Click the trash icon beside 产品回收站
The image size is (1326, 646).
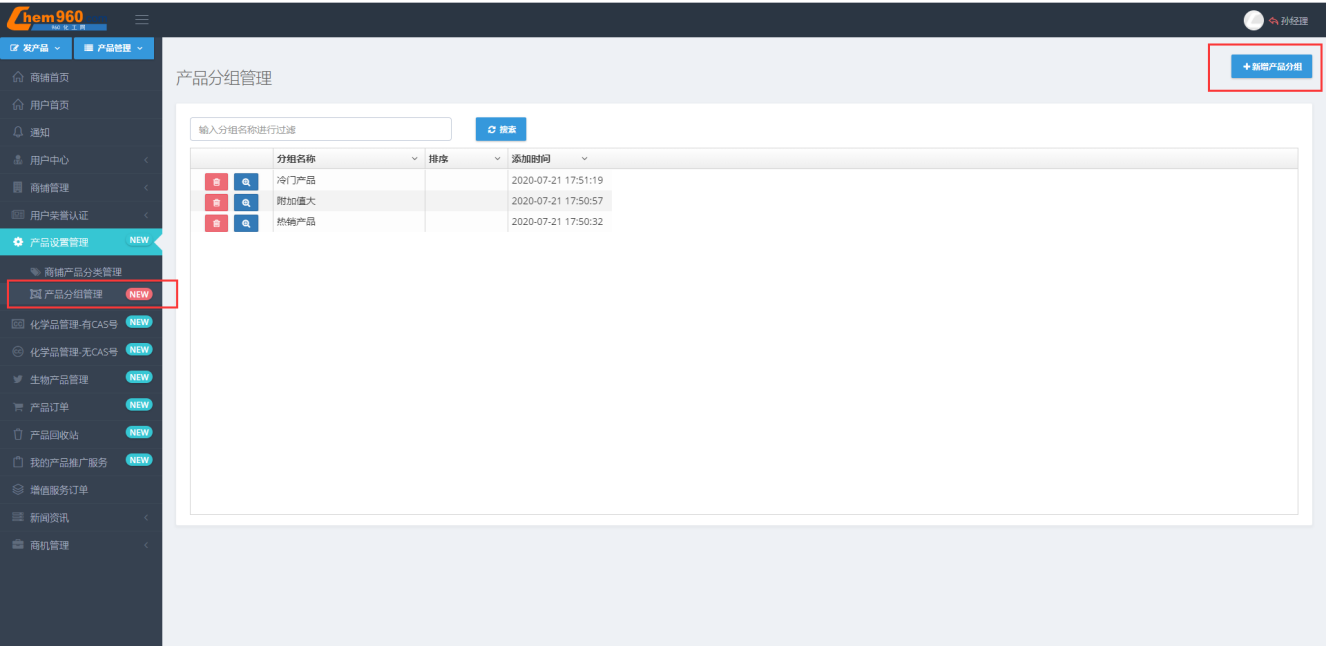(x=18, y=435)
